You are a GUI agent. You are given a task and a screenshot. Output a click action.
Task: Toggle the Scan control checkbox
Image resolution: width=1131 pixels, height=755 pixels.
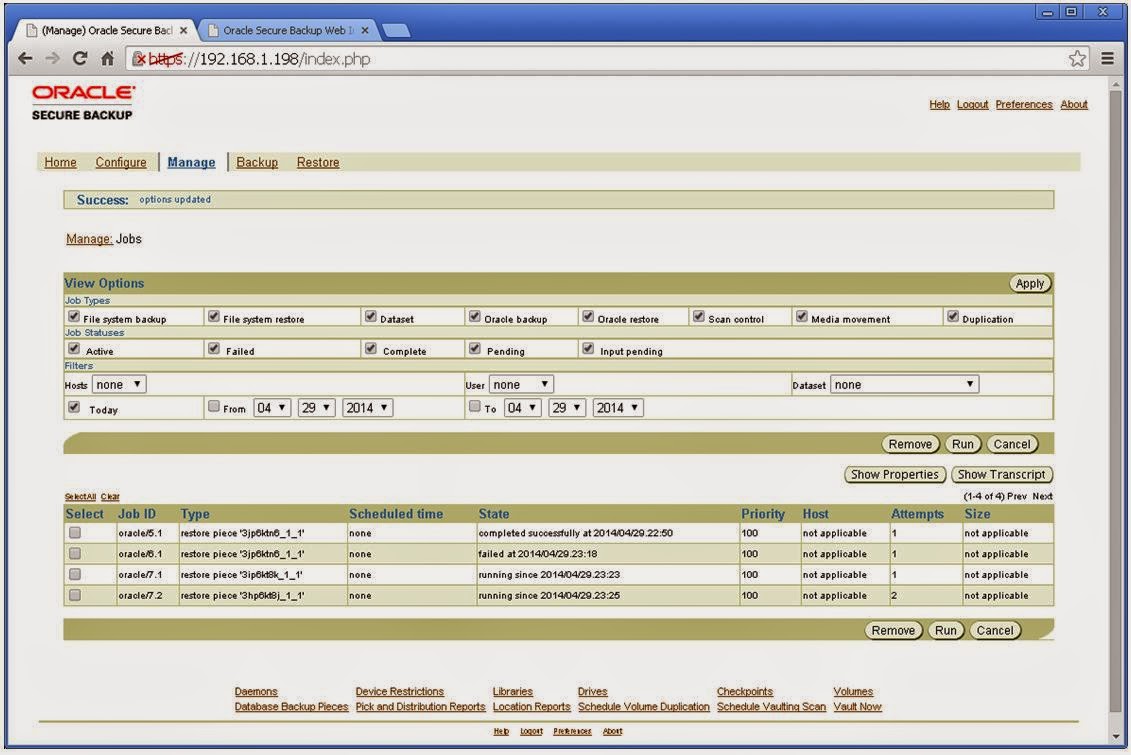pos(698,317)
